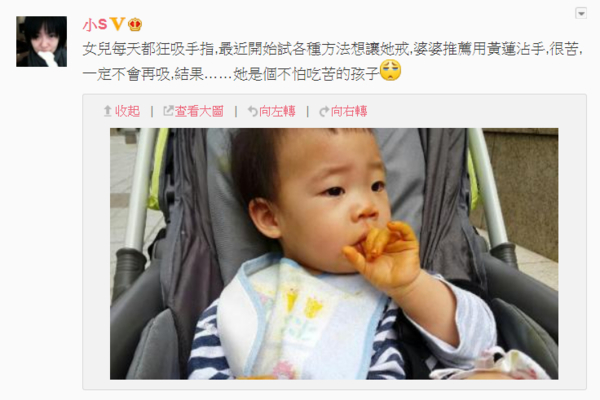Expand the post options dropdown arrow
Viewport: 600px width, 400px height.
click(581, 14)
